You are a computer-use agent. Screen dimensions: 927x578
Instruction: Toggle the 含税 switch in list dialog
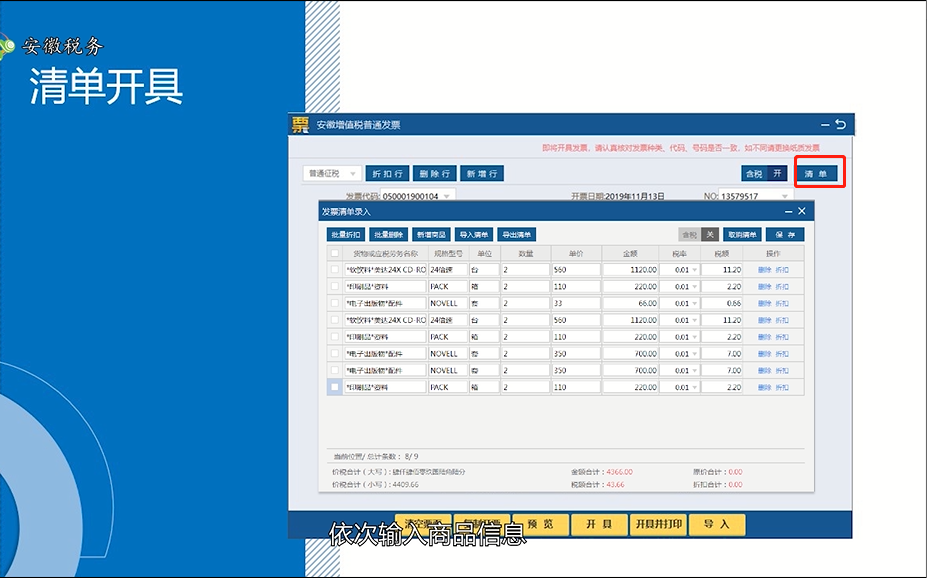pos(699,234)
